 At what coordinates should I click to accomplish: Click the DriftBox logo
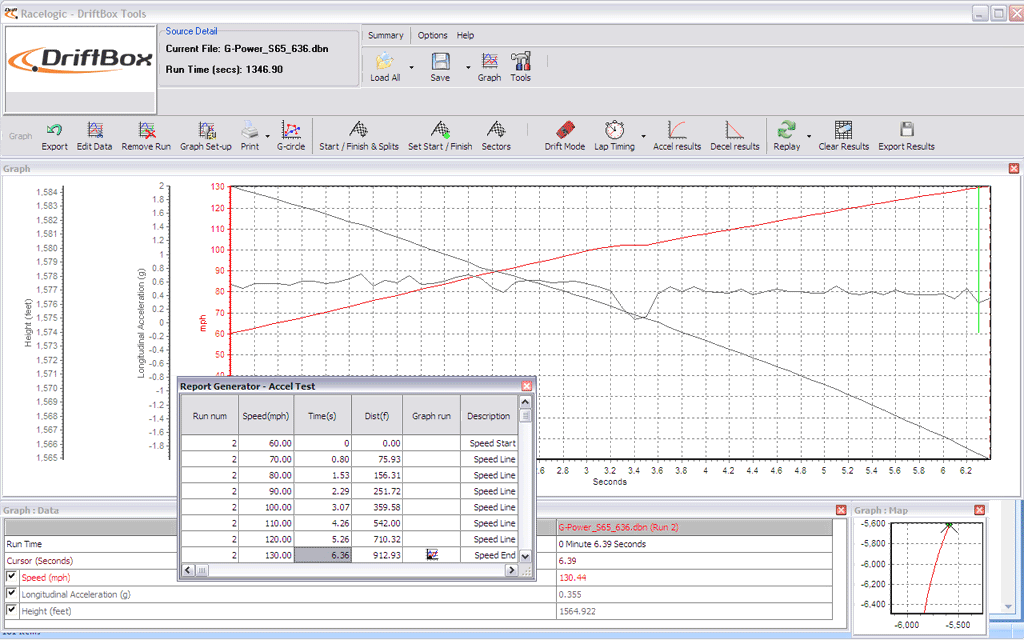(80, 60)
